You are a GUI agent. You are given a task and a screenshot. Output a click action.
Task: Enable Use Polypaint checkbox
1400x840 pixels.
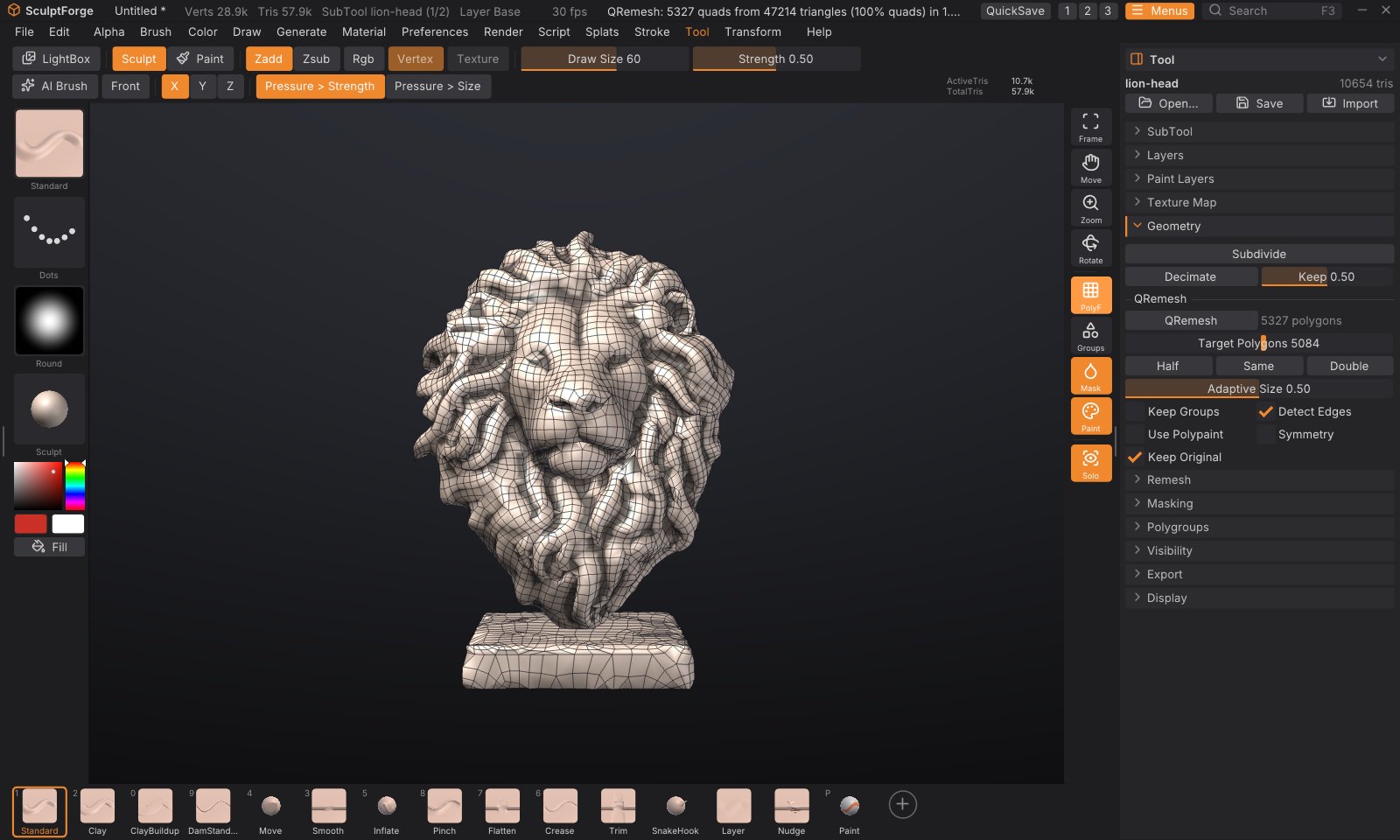(1176, 434)
